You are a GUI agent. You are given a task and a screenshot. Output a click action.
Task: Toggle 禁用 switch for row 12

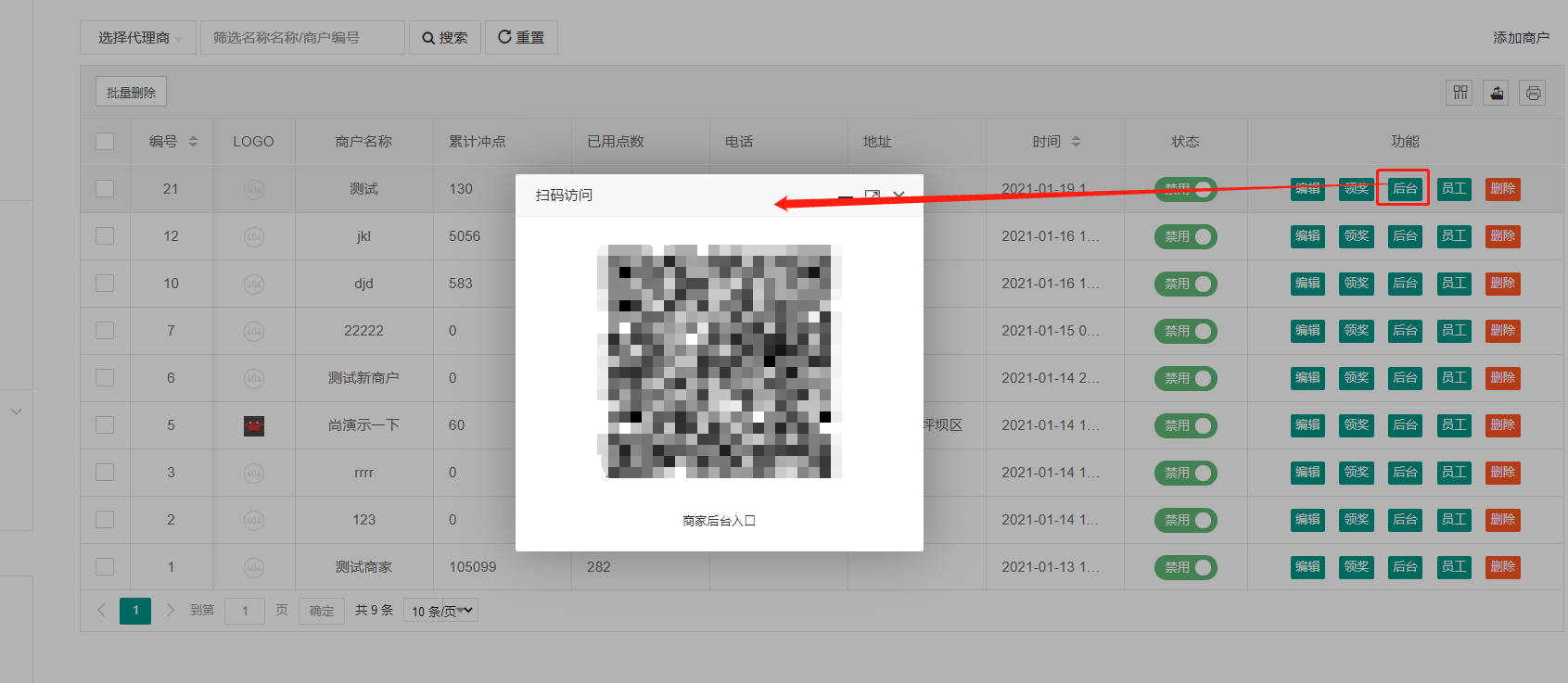(1186, 237)
